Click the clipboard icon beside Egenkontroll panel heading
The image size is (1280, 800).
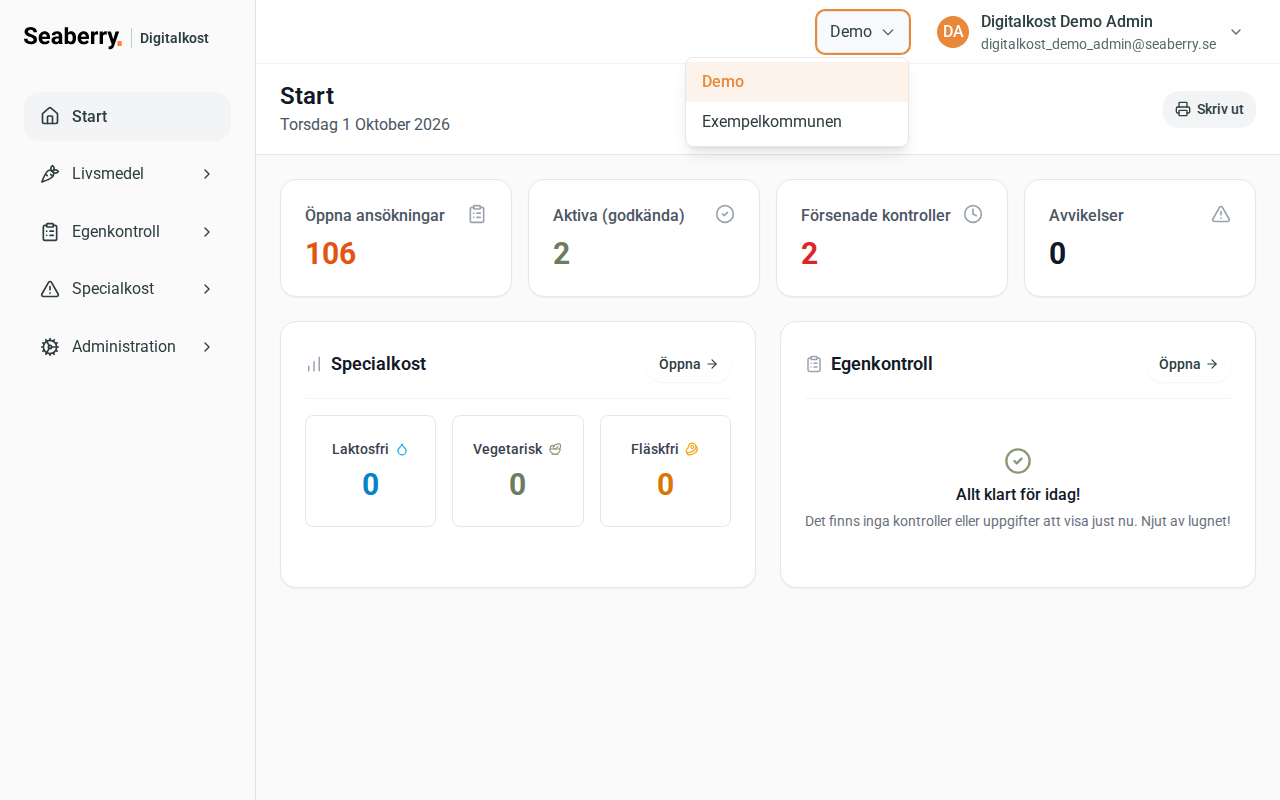coord(814,364)
